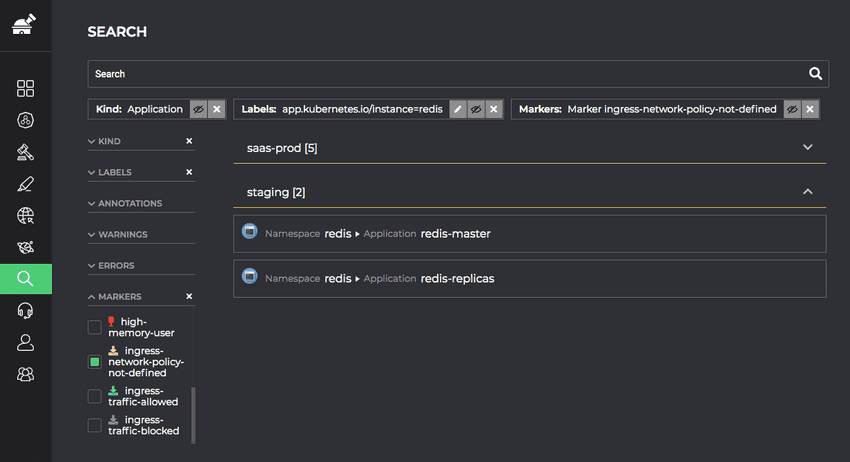
Task: Toggle visibility of the Kind: Application filter
Action: pos(198,109)
